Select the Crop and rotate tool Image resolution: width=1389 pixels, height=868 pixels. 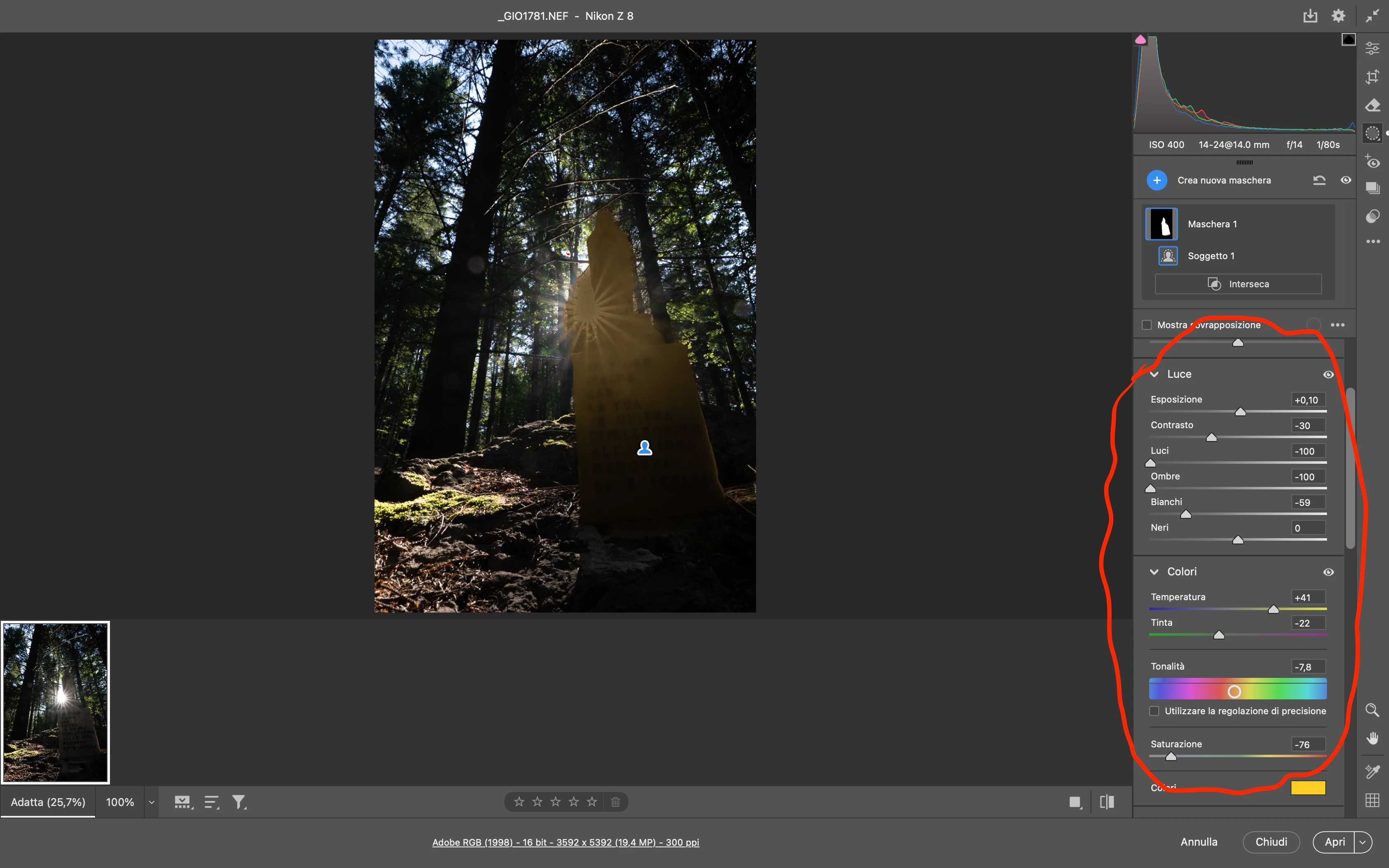1372,77
